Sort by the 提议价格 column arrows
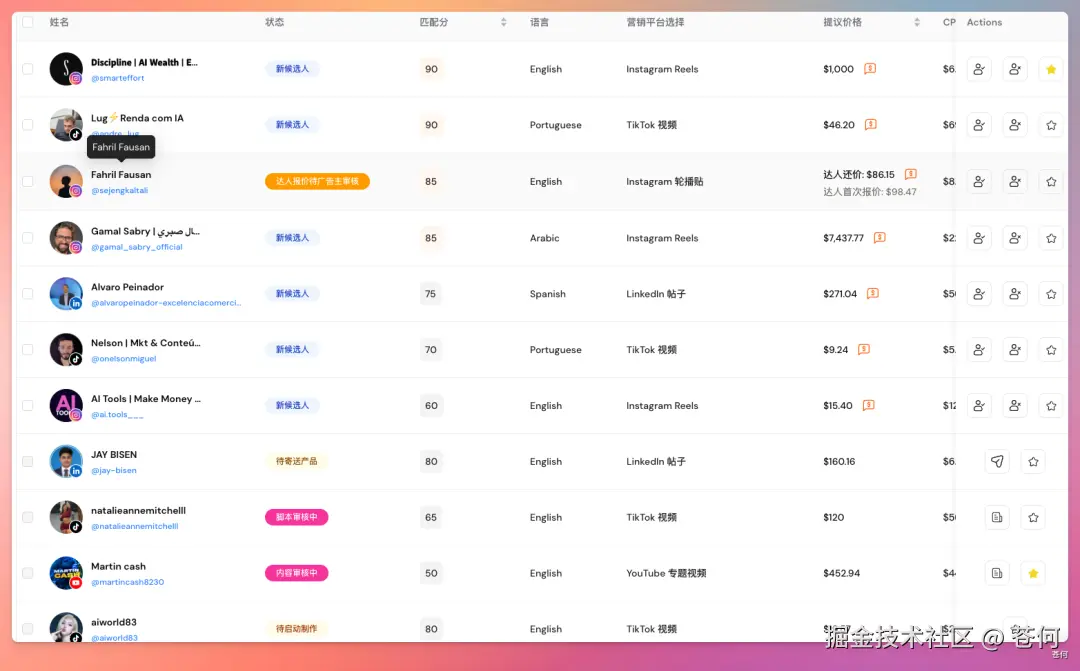The height and width of the screenshot is (671, 1080). pos(917,22)
